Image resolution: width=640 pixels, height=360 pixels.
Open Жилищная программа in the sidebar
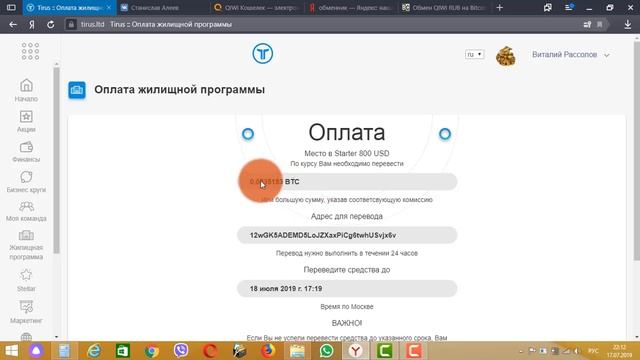point(26,245)
